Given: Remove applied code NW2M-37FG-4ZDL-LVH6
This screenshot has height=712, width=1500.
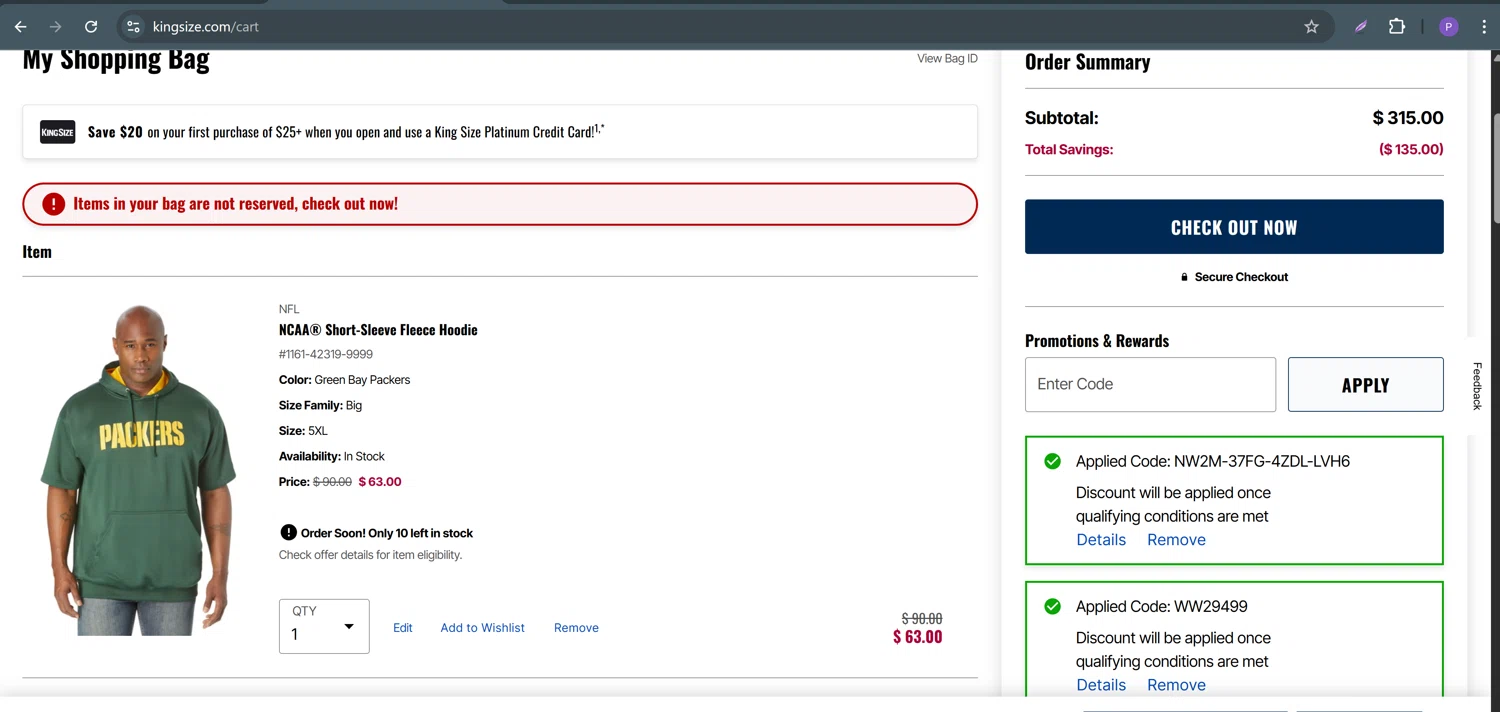Looking at the screenshot, I should click(x=1176, y=540).
